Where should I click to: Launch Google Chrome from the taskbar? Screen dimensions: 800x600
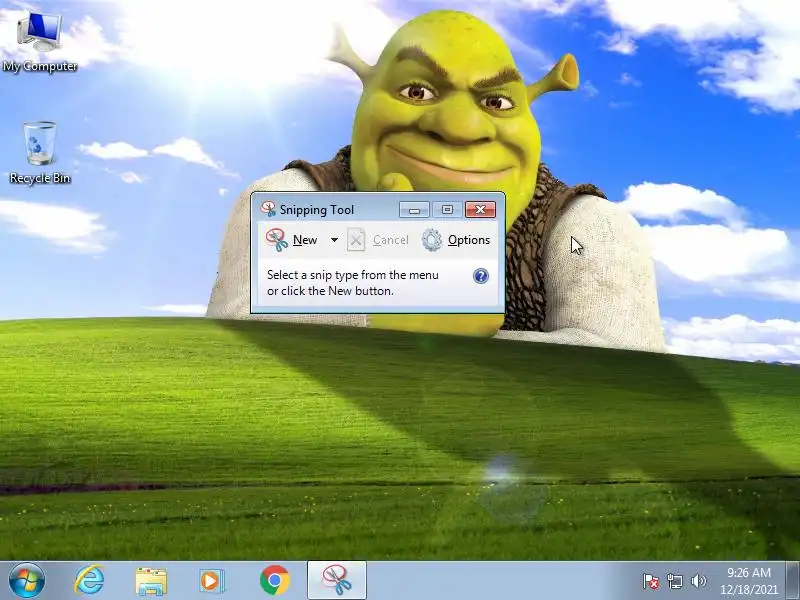tap(274, 581)
